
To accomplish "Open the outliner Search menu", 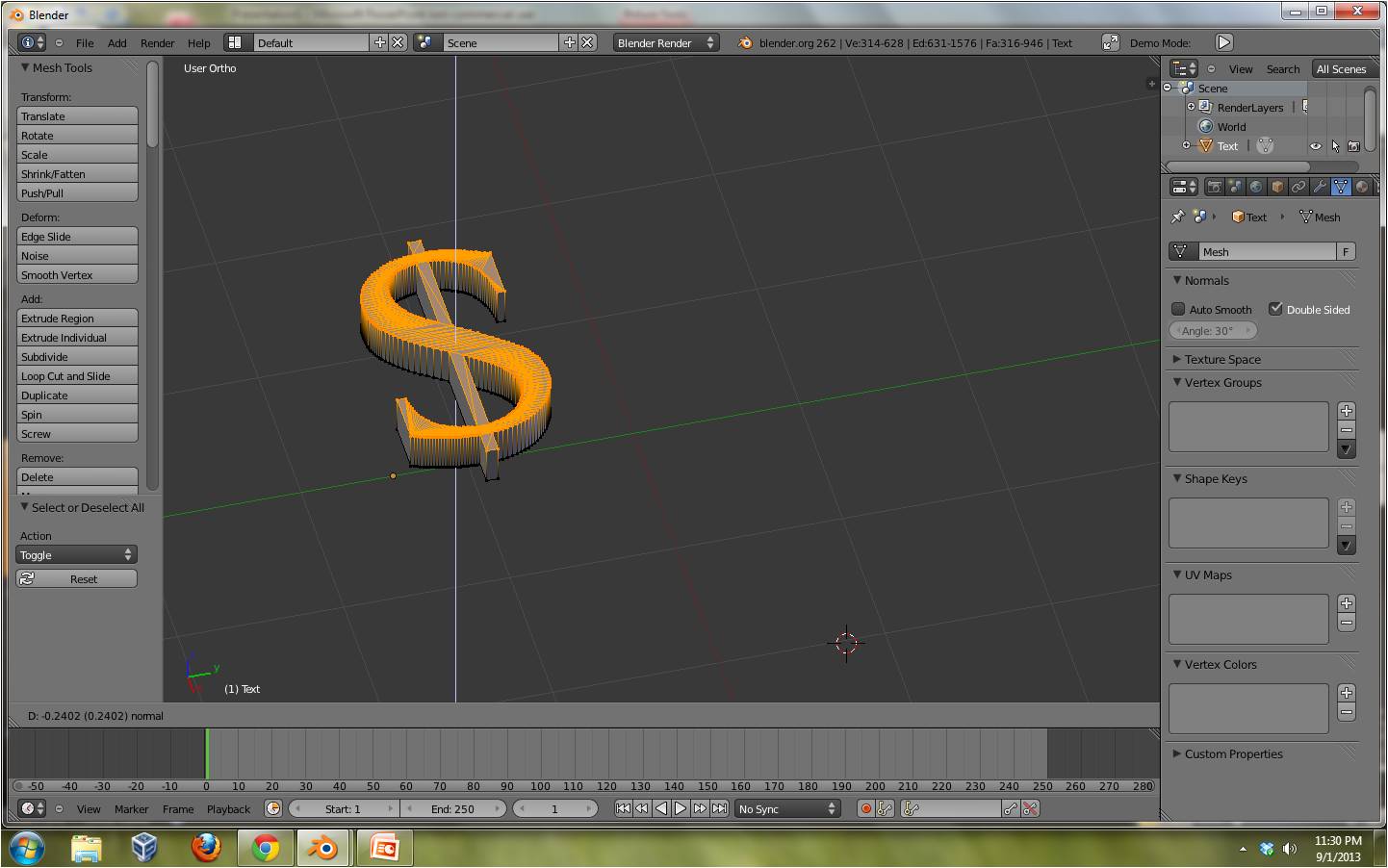I will [1282, 68].
